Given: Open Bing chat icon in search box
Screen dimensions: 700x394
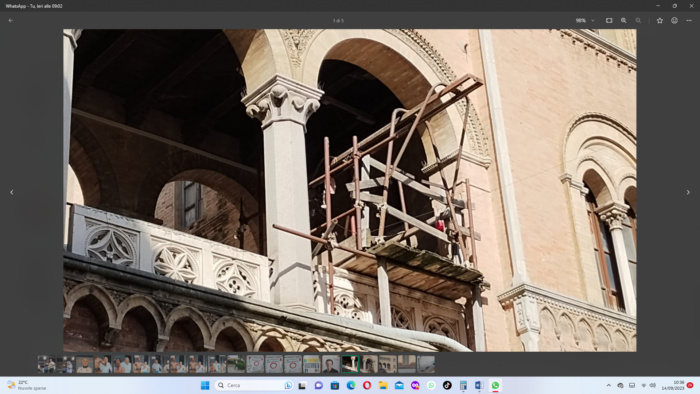Looking at the screenshot, I should pos(288,386).
